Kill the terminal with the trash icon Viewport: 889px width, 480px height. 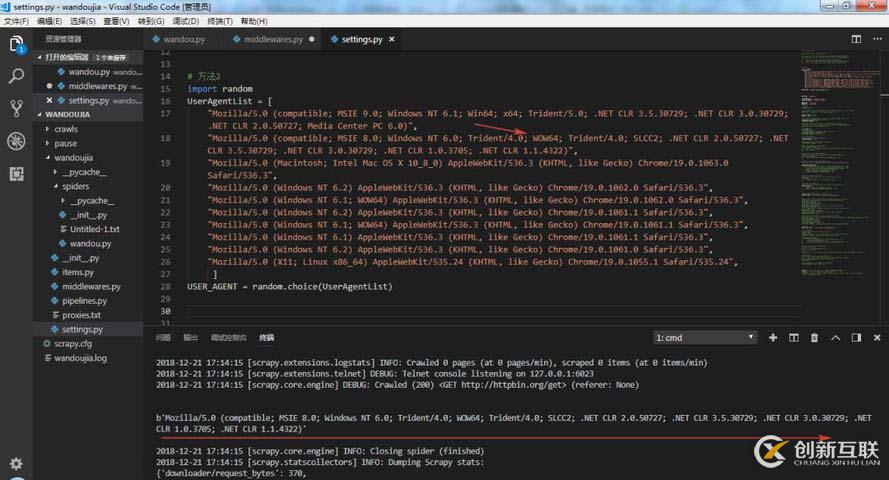pos(814,338)
